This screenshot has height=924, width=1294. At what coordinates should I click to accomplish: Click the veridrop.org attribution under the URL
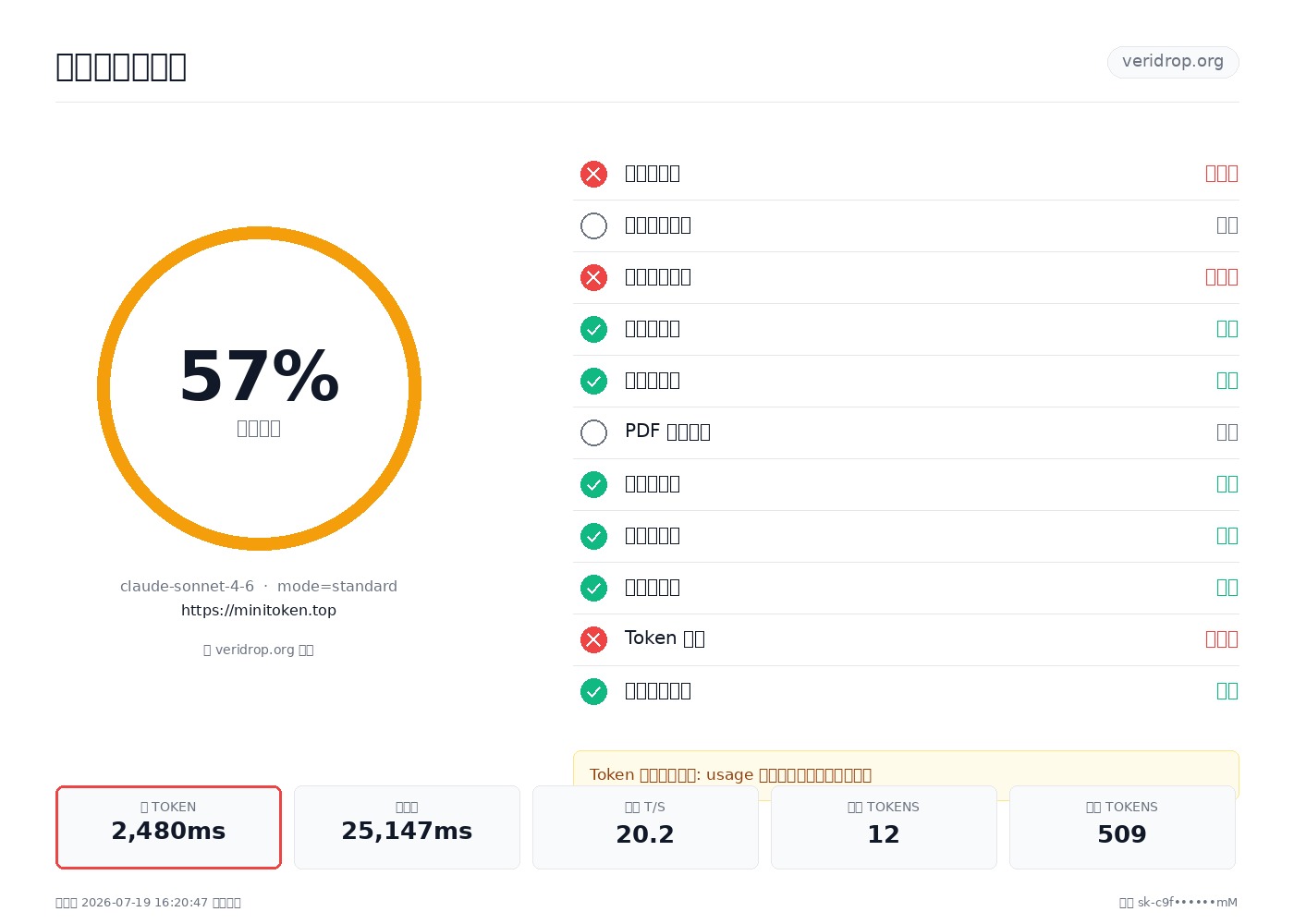[259, 650]
